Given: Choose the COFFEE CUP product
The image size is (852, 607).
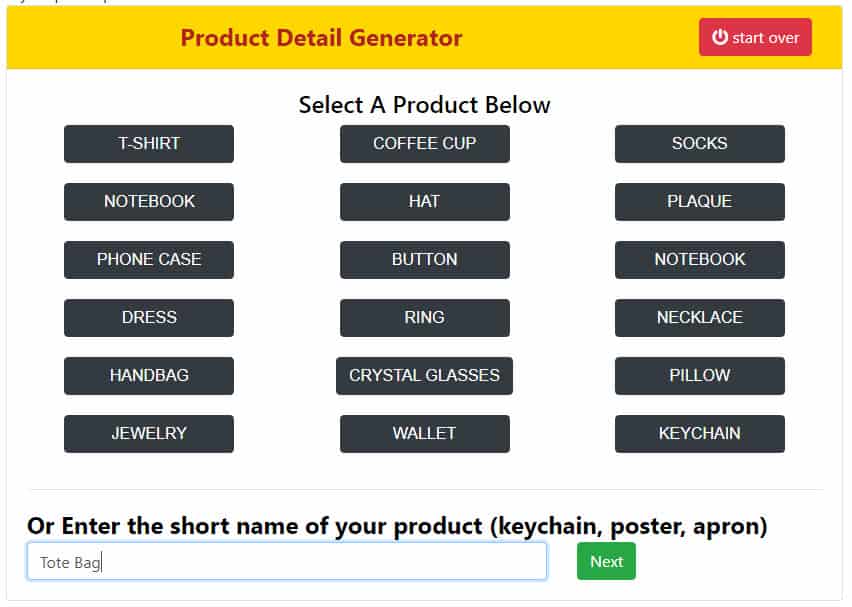Looking at the screenshot, I should click(425, 144).
